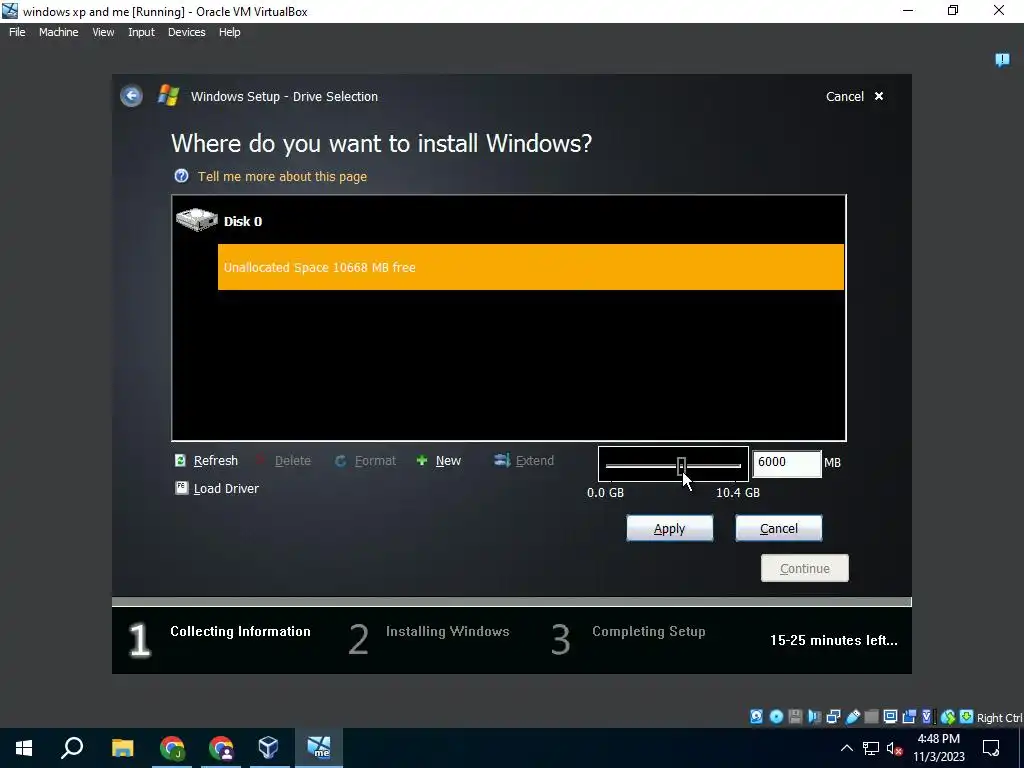Click VirtualBox hard disk activity indicator
This screenshot has width=1024, height=768.
click(756, 716)
